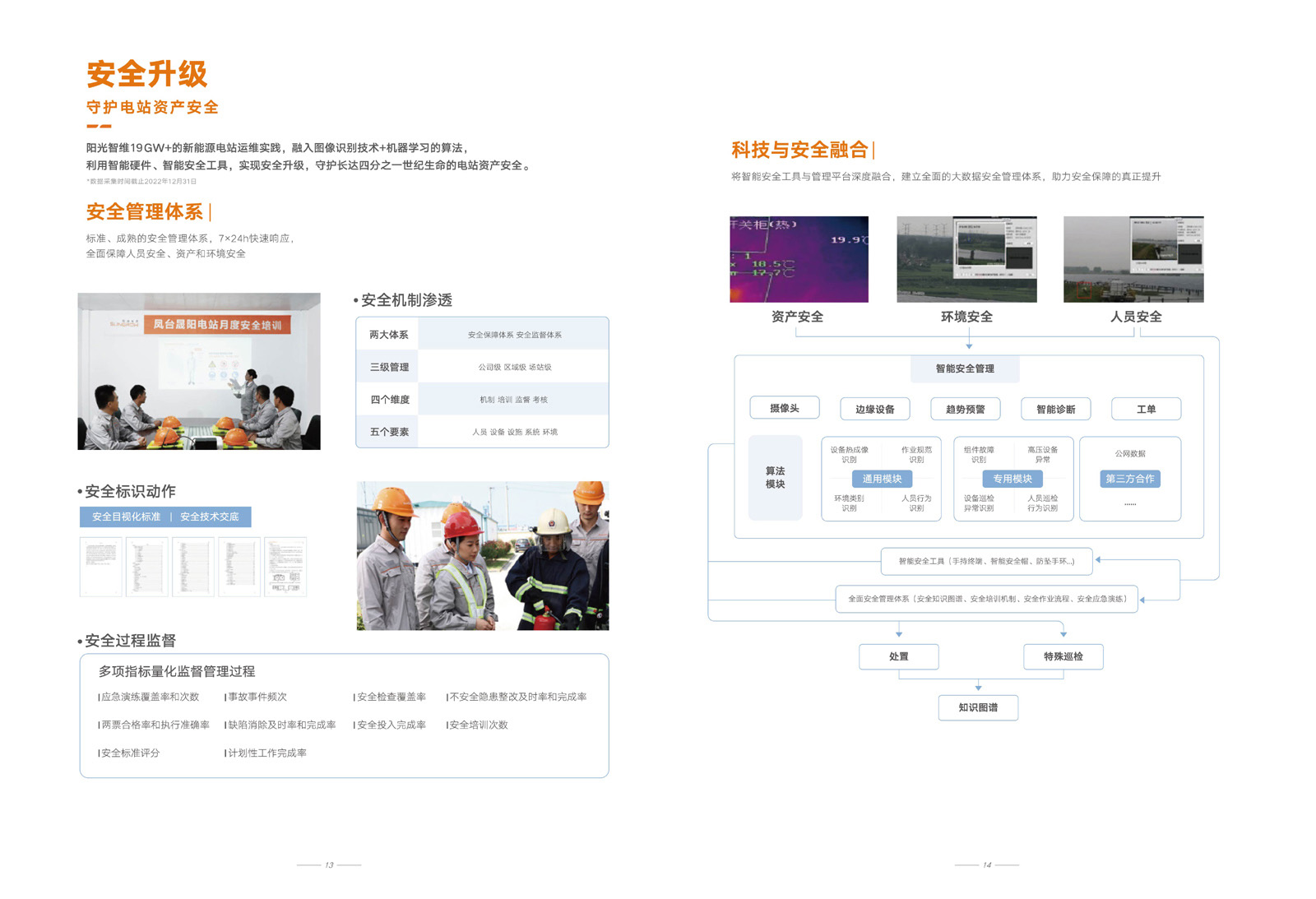Click the 安全检查覆盖率 indicator

tap(391, 697)
